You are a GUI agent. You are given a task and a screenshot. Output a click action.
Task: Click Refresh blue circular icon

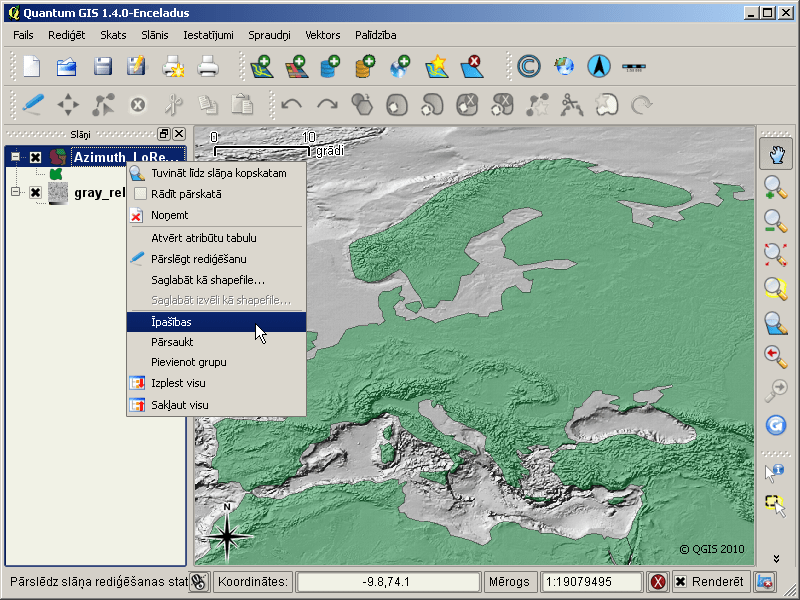(776, 425)
